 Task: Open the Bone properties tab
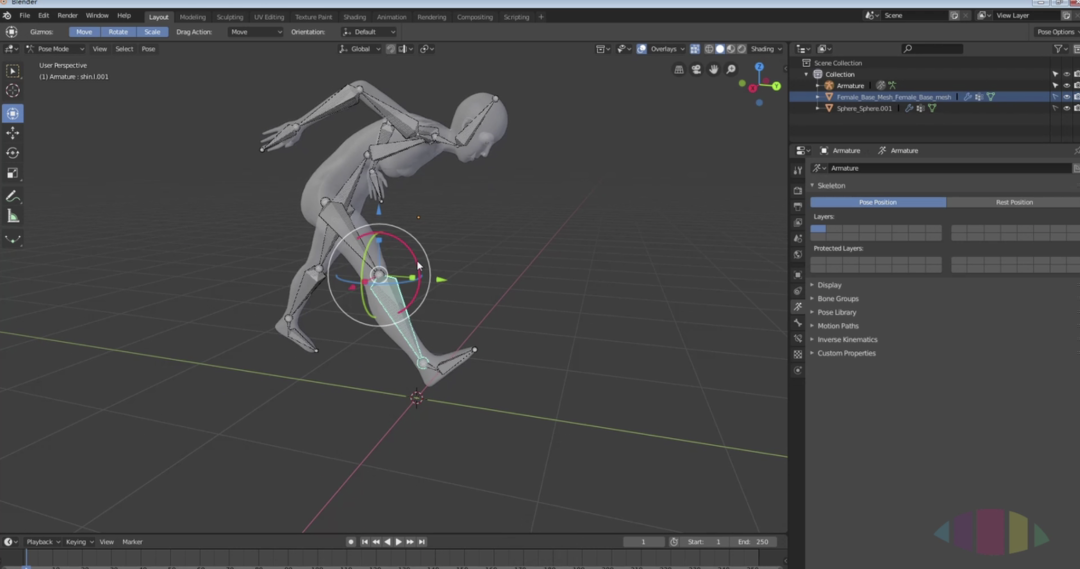(x=797, y=323)
